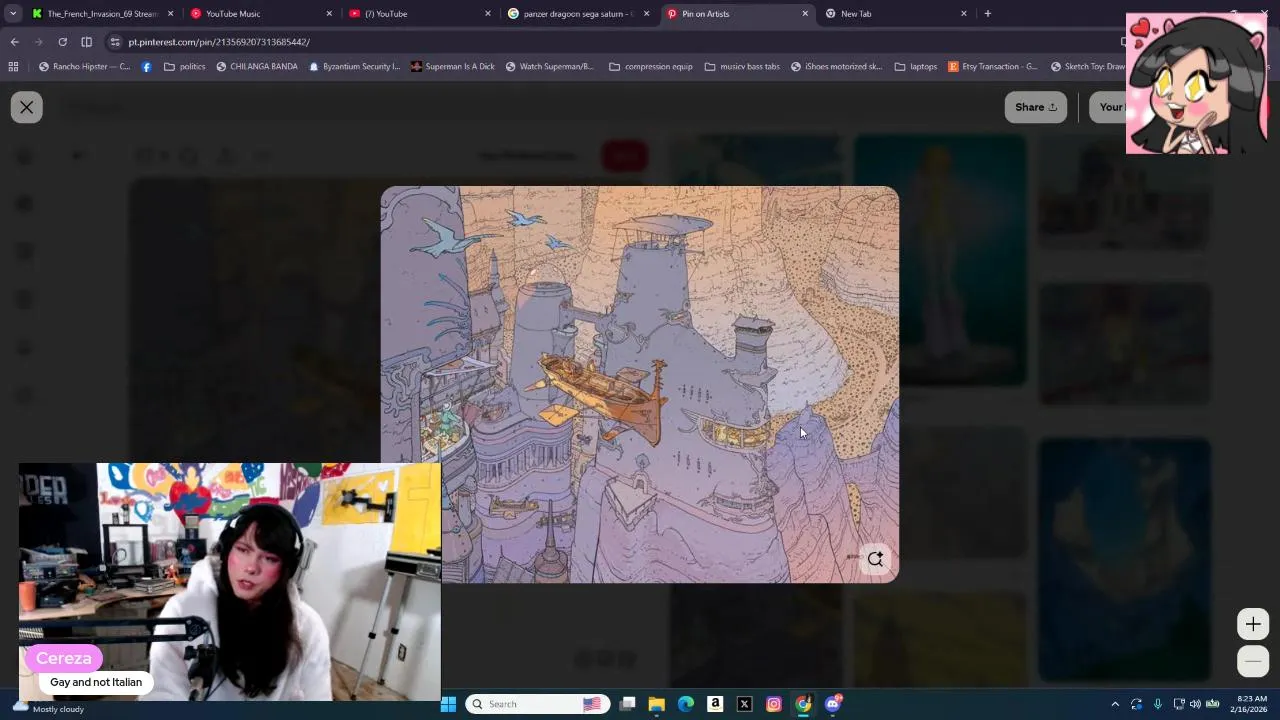Zoom in with the plus button
Image resolution: width=1280 pixels, height=720 pixels.
1253,624
